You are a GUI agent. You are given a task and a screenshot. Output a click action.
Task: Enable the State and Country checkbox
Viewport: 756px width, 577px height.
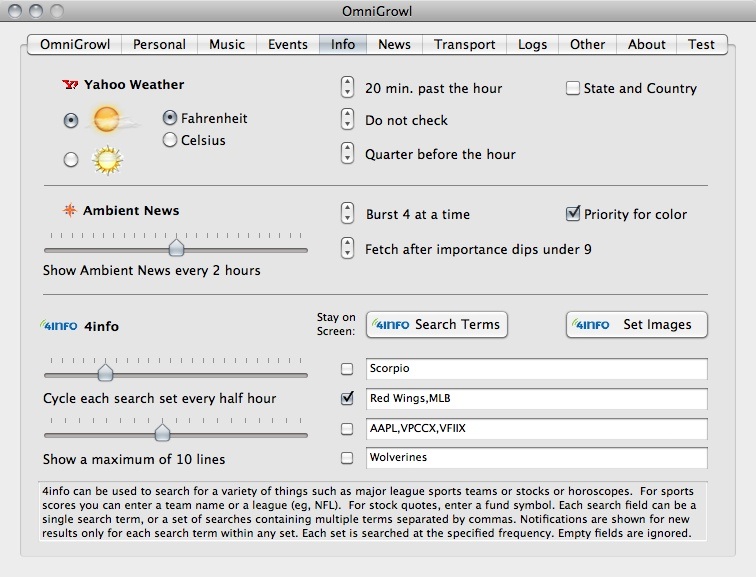click(x=573, y=88)
